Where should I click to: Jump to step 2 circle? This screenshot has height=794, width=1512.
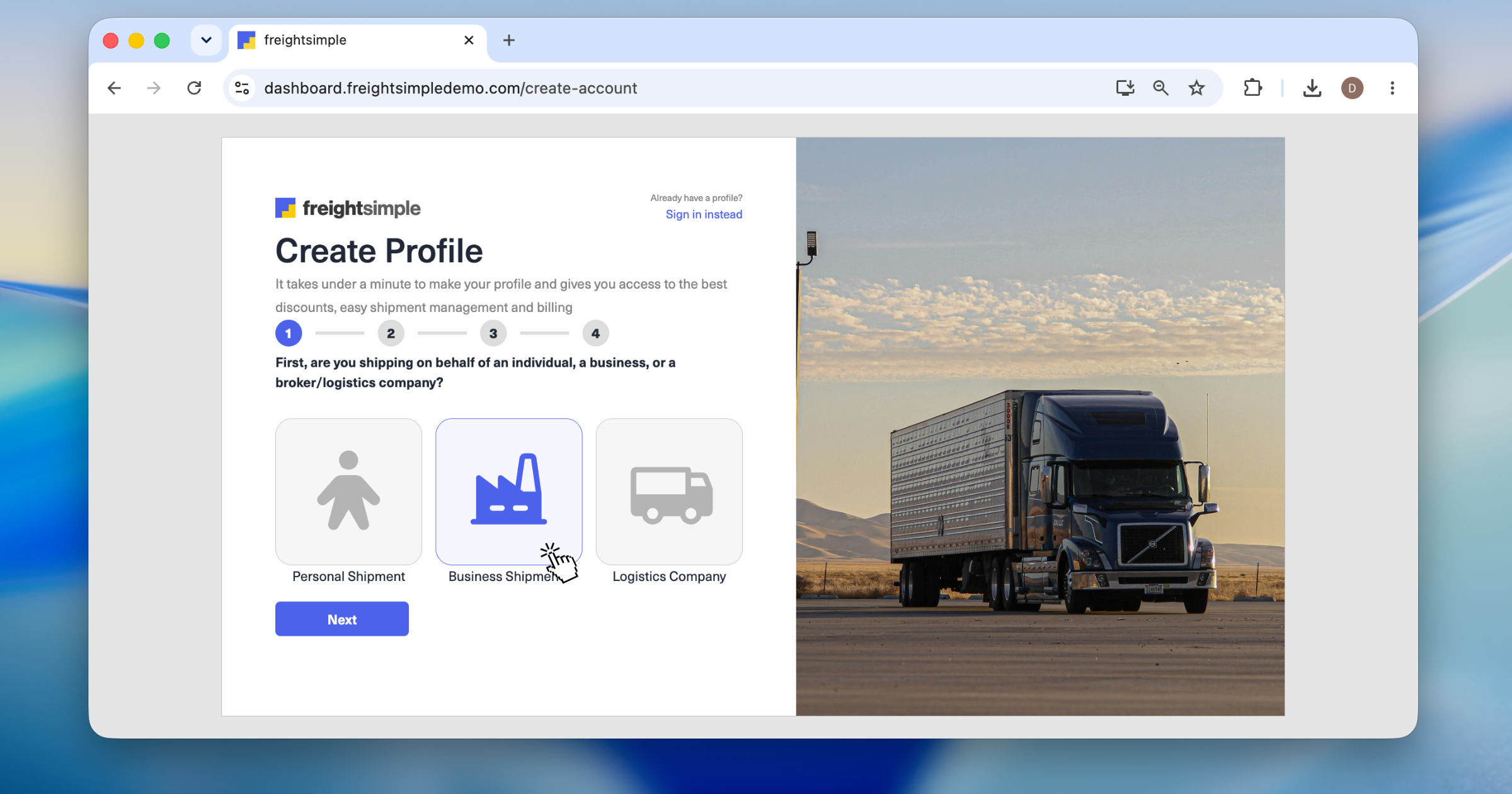[x=391, y=333]
